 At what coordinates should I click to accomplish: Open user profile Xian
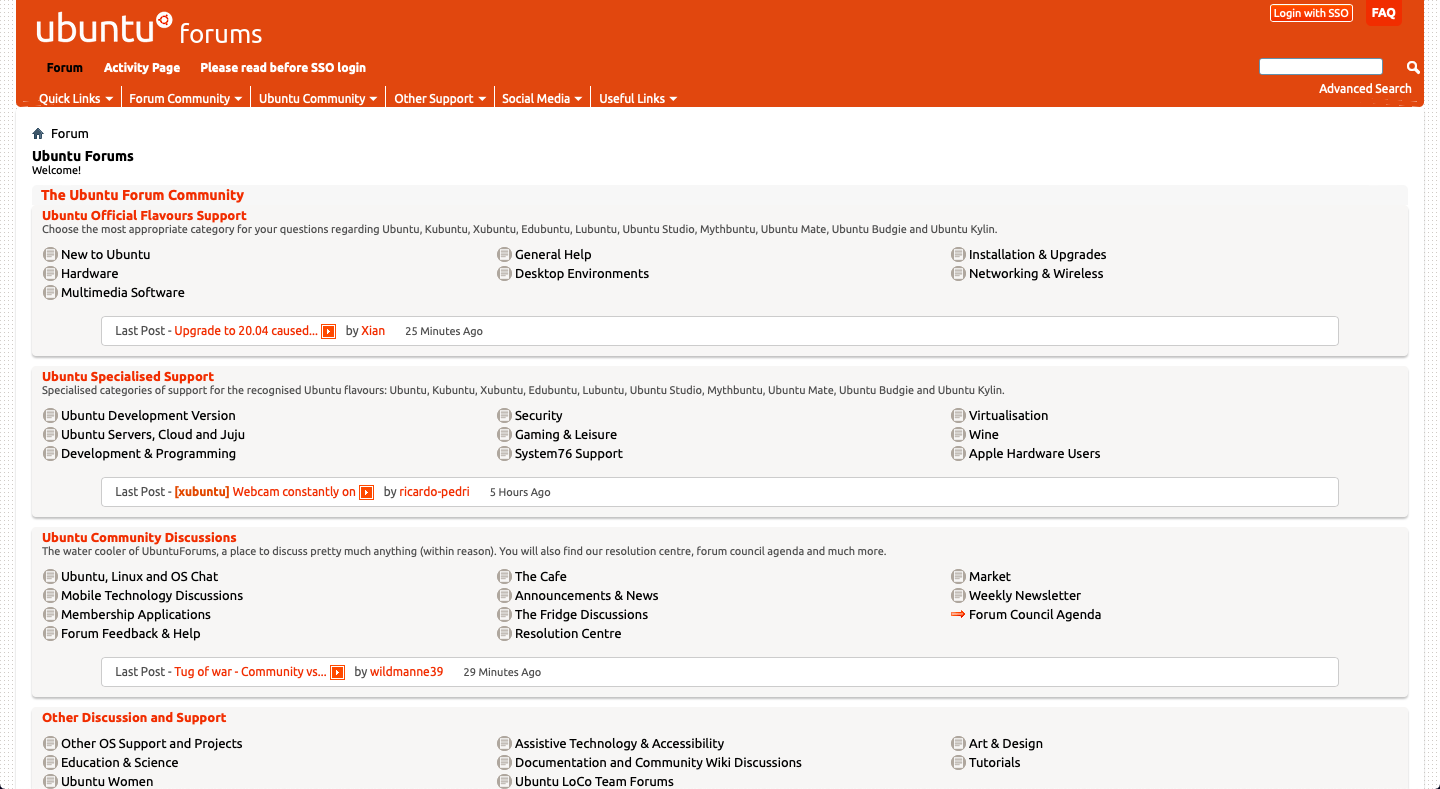(373, 331)
